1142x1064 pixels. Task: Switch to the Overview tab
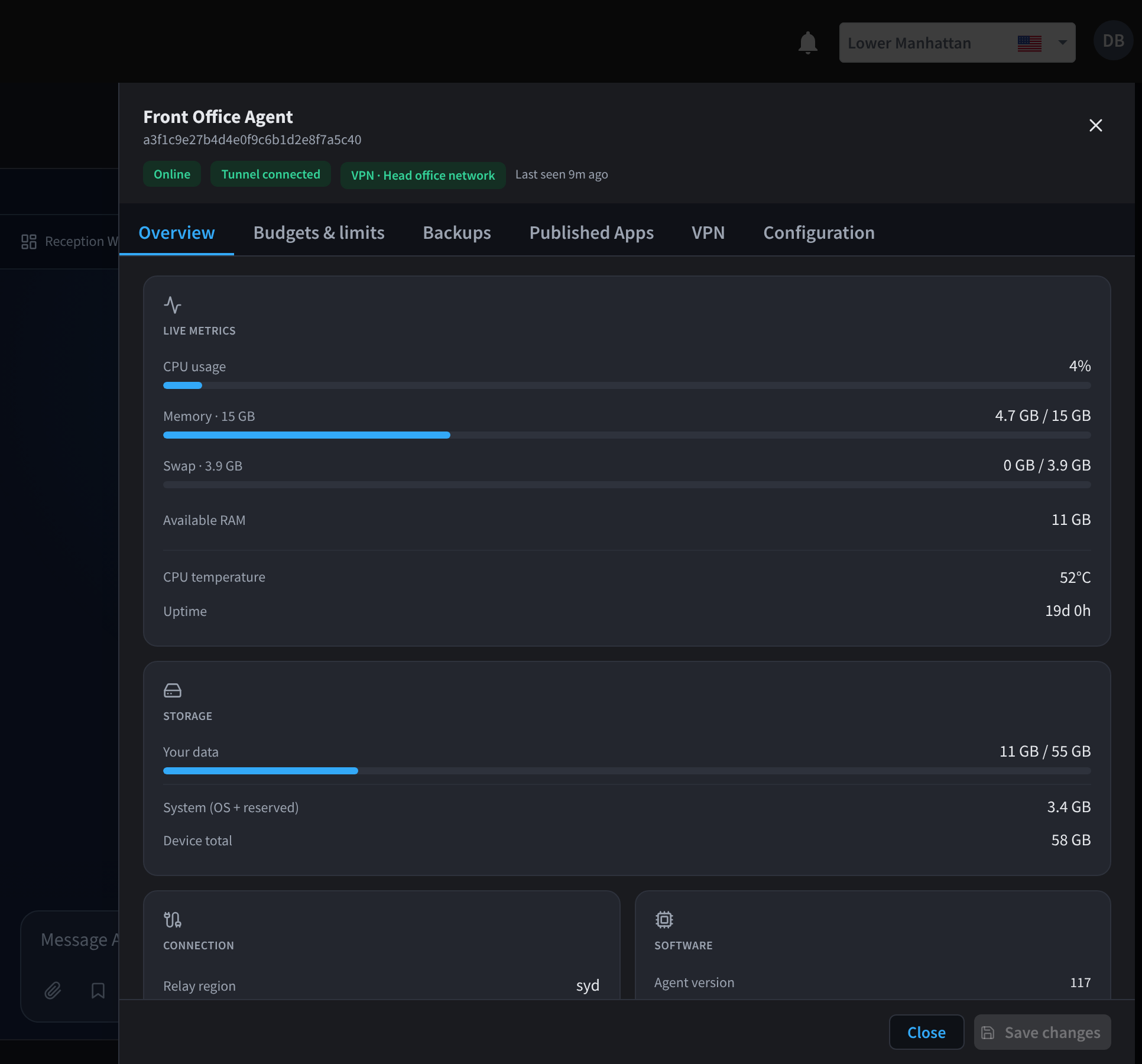(176, 233)
